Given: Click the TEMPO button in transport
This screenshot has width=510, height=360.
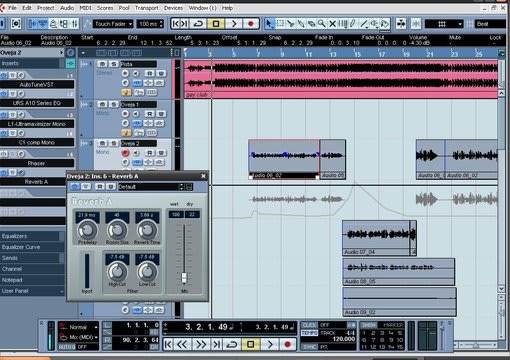Looking at the screenshot, I should click(309, 333).
